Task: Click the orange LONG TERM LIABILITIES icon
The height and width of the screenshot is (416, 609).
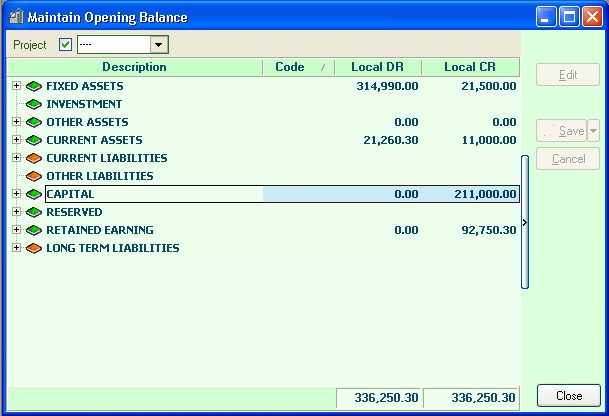Action: click(34, 248)
